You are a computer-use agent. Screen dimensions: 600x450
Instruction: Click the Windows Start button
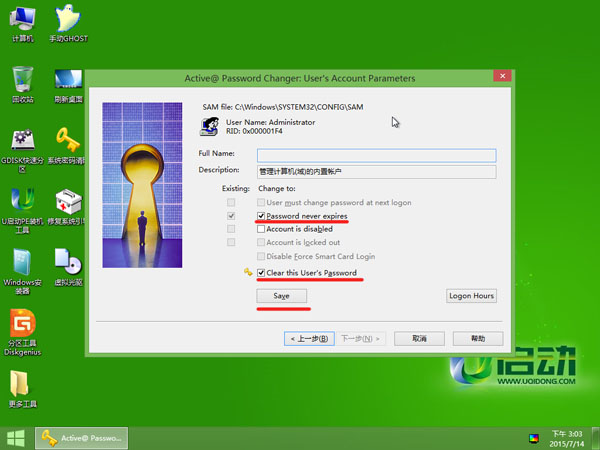(x=16, y=438)
